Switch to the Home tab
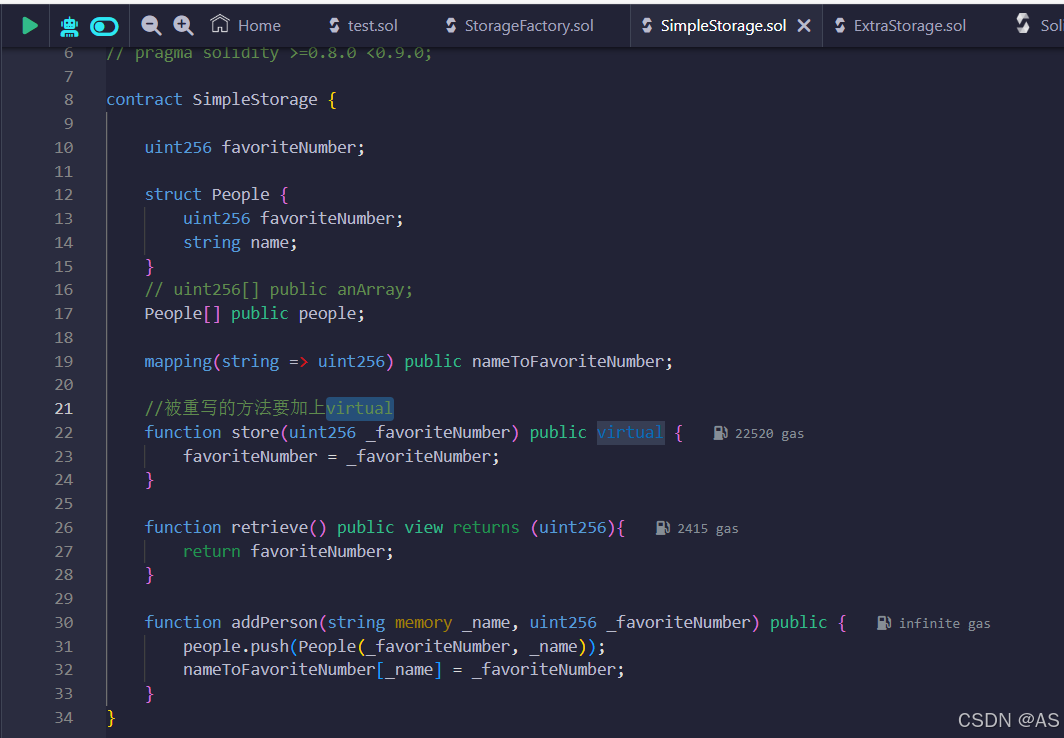Image resolution: width=1064 pixels, height=738 pixels. point(245,25)
